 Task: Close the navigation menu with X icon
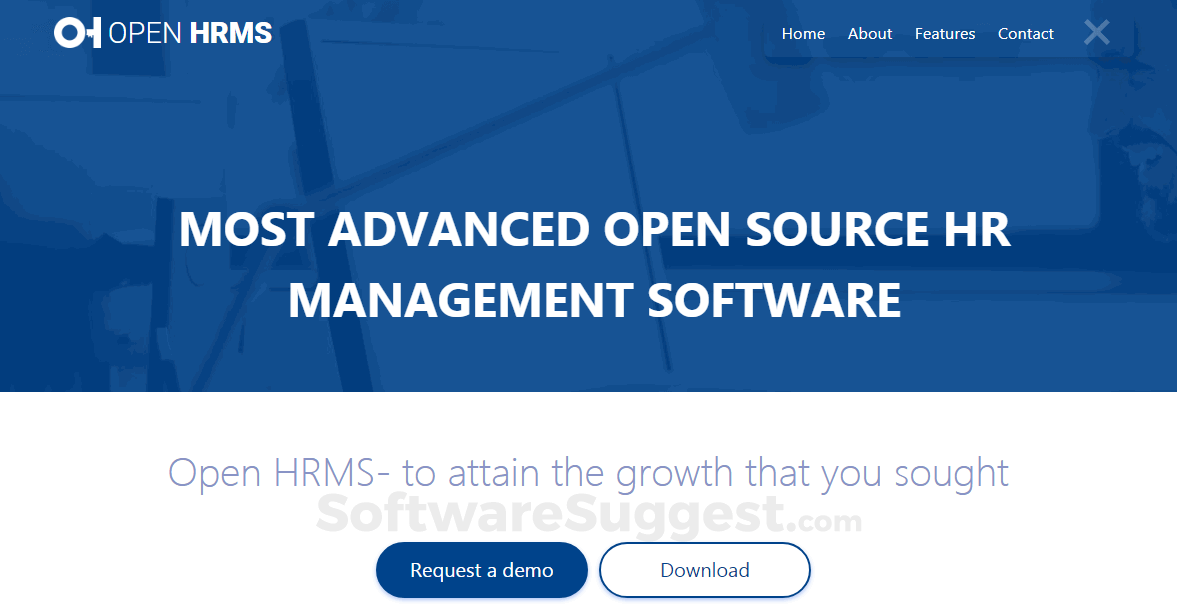1097,32
